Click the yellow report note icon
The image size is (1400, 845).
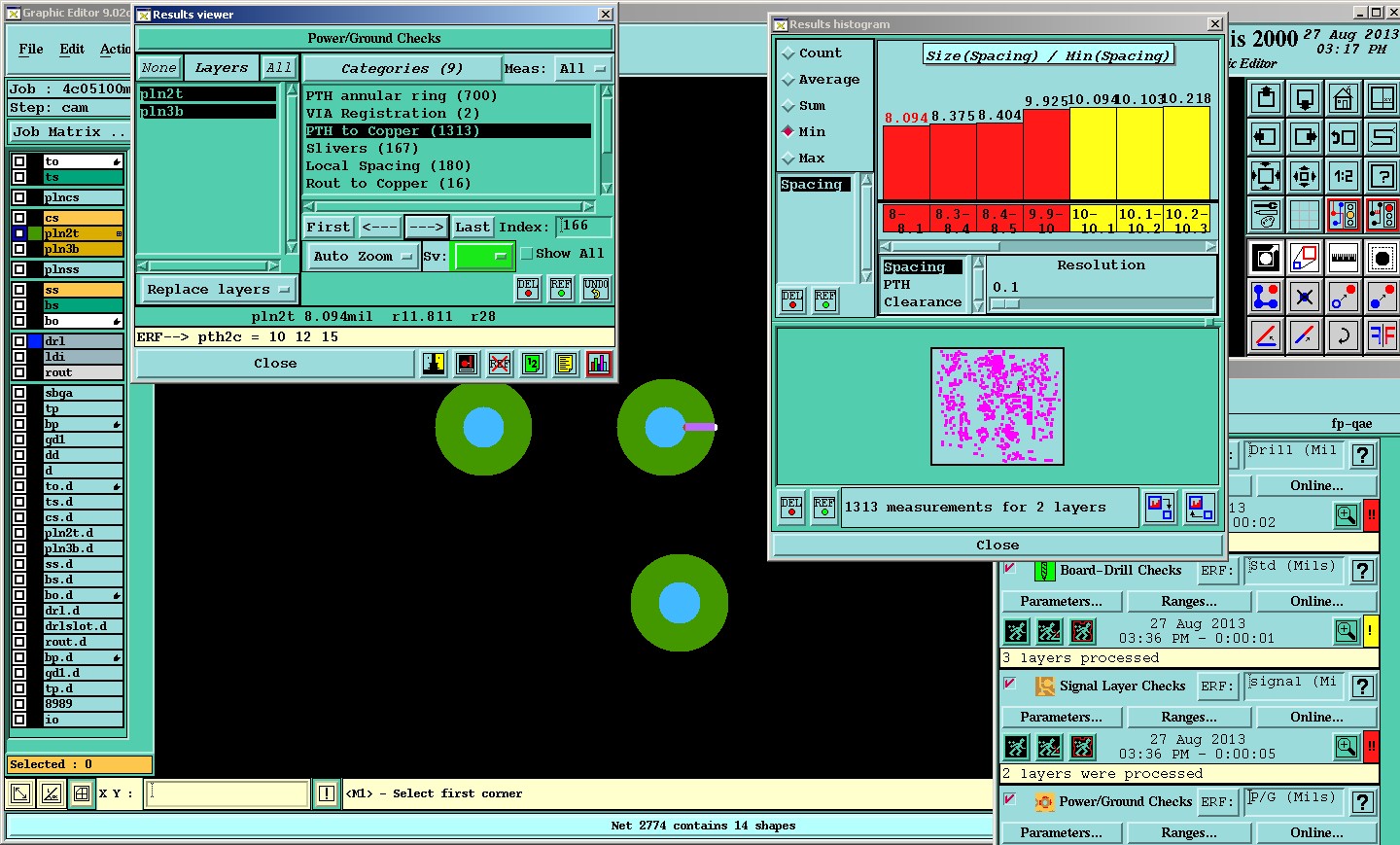(566, 364)
